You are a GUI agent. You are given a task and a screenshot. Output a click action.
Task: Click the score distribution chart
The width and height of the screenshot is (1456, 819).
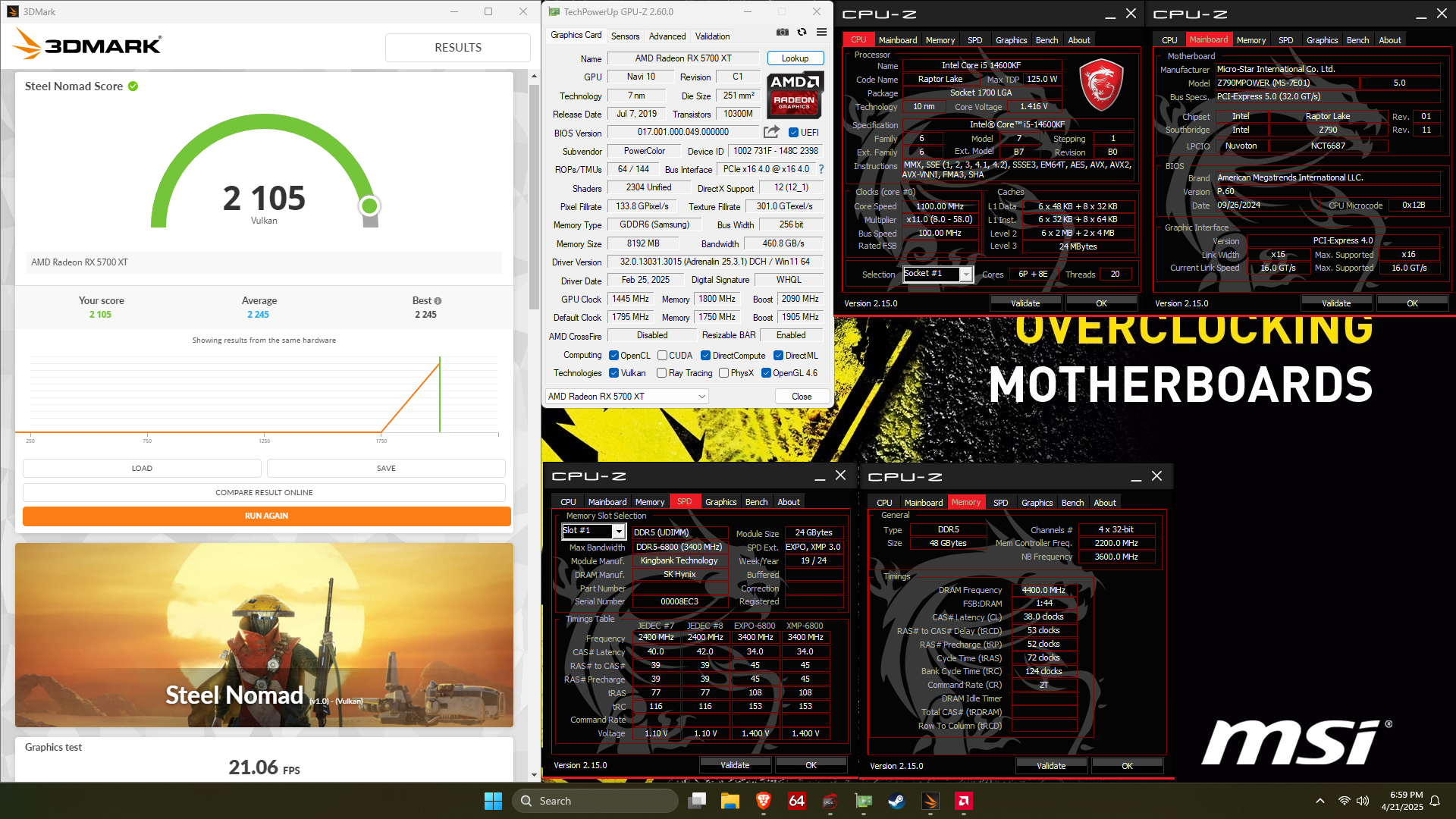pos(264,396)
